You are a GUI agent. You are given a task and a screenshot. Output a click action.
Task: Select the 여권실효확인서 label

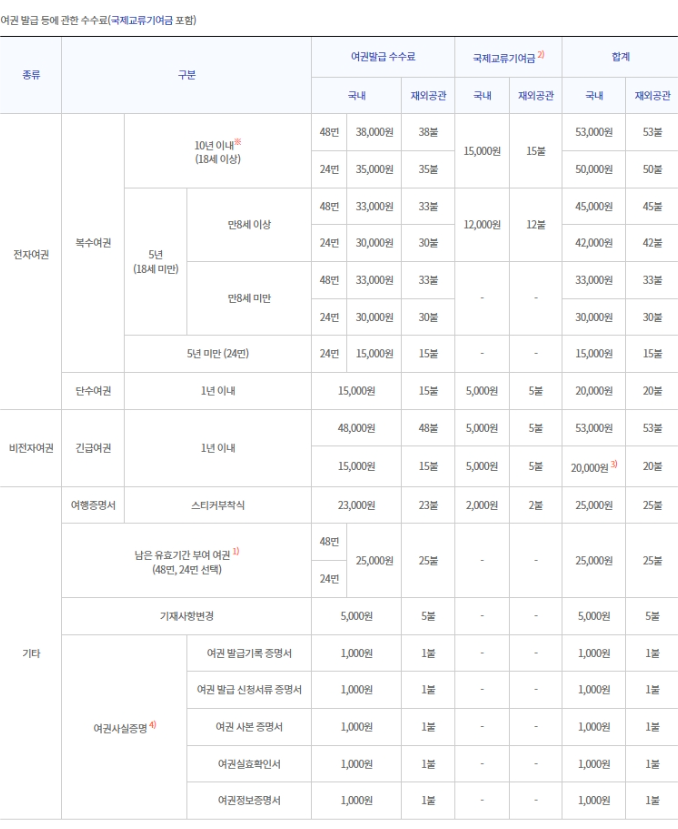pyautogui.click(x=249, y=764)
